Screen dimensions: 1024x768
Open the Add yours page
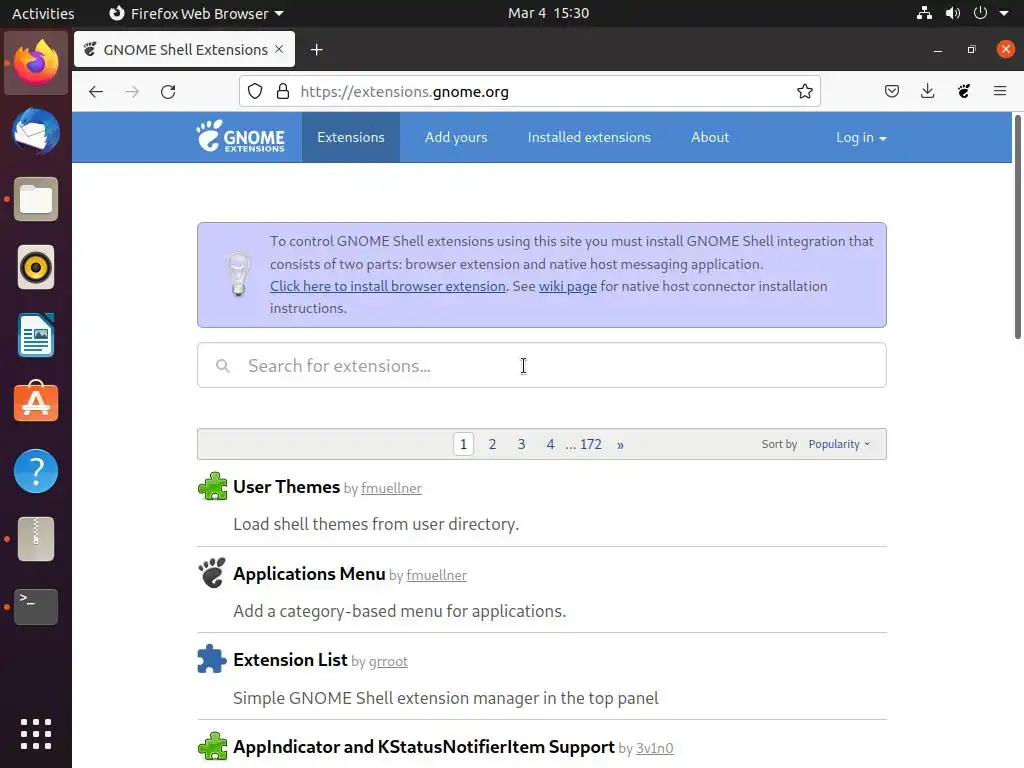point(456,137)
